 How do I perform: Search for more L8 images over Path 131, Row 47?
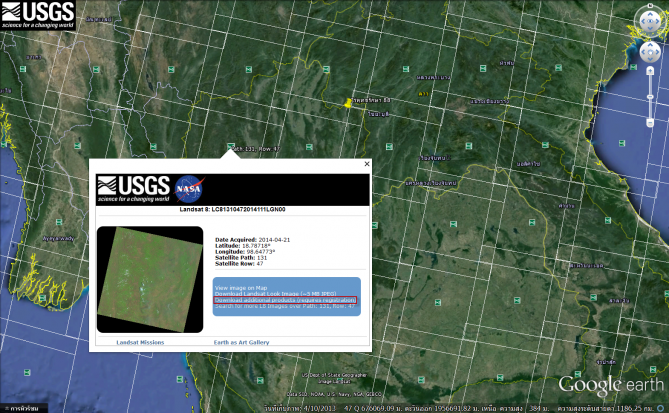(x=285, y=306)
